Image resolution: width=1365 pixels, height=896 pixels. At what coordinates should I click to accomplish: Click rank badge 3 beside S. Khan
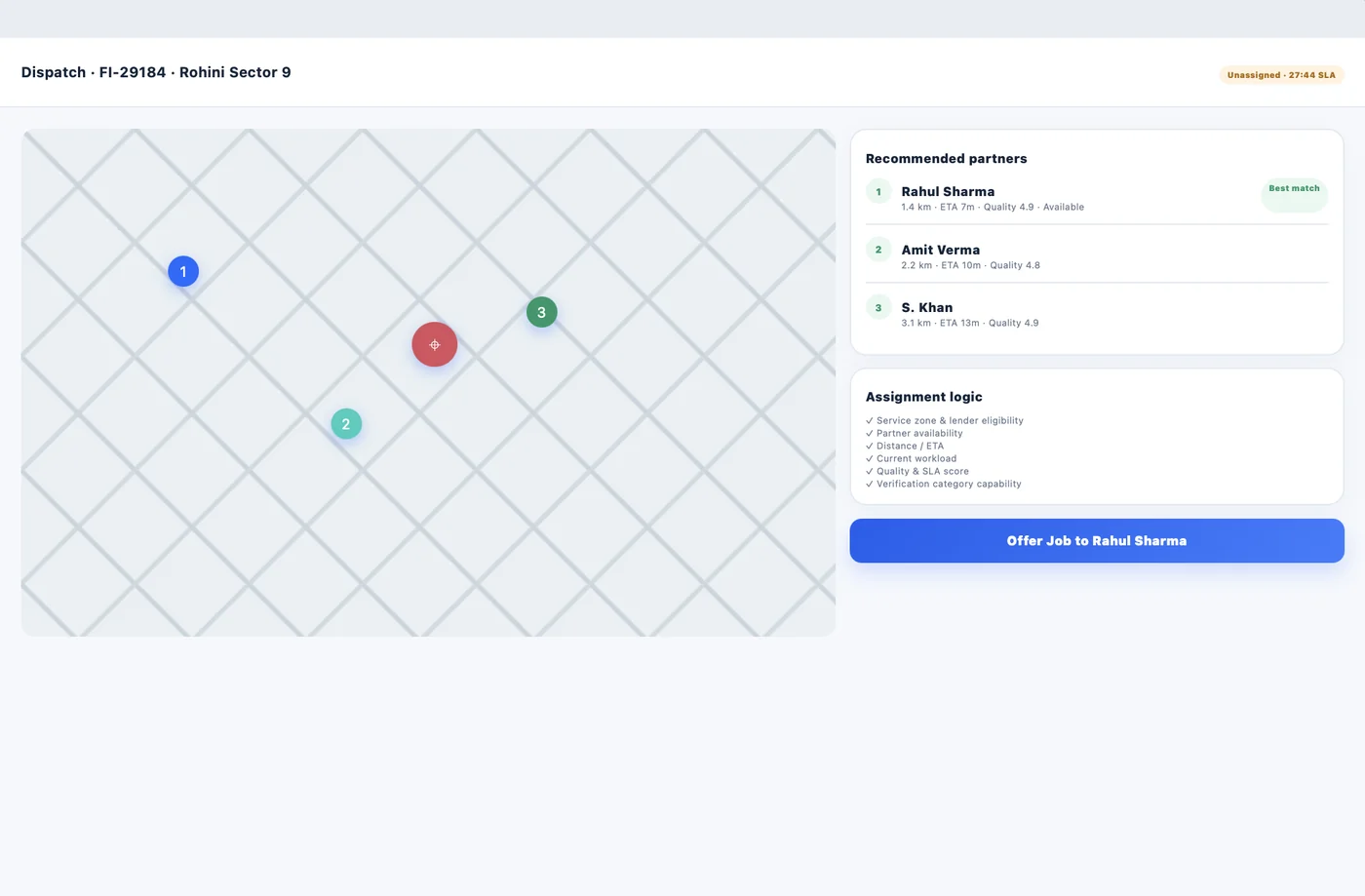tap(878, 307)
